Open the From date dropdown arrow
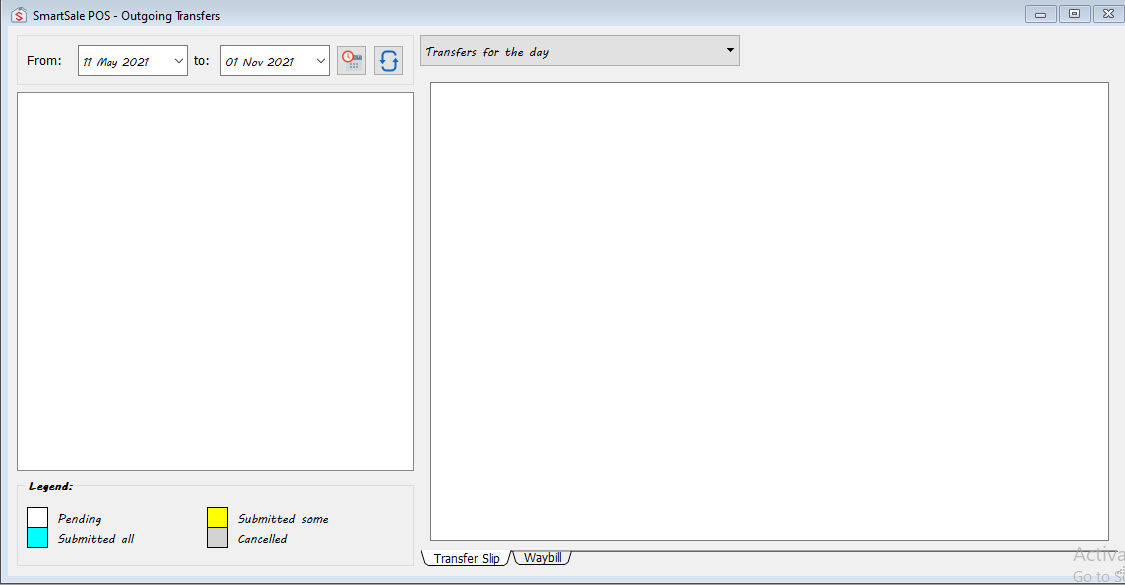The height and width of the screenshot is (585, 1125). pos(179,61)
